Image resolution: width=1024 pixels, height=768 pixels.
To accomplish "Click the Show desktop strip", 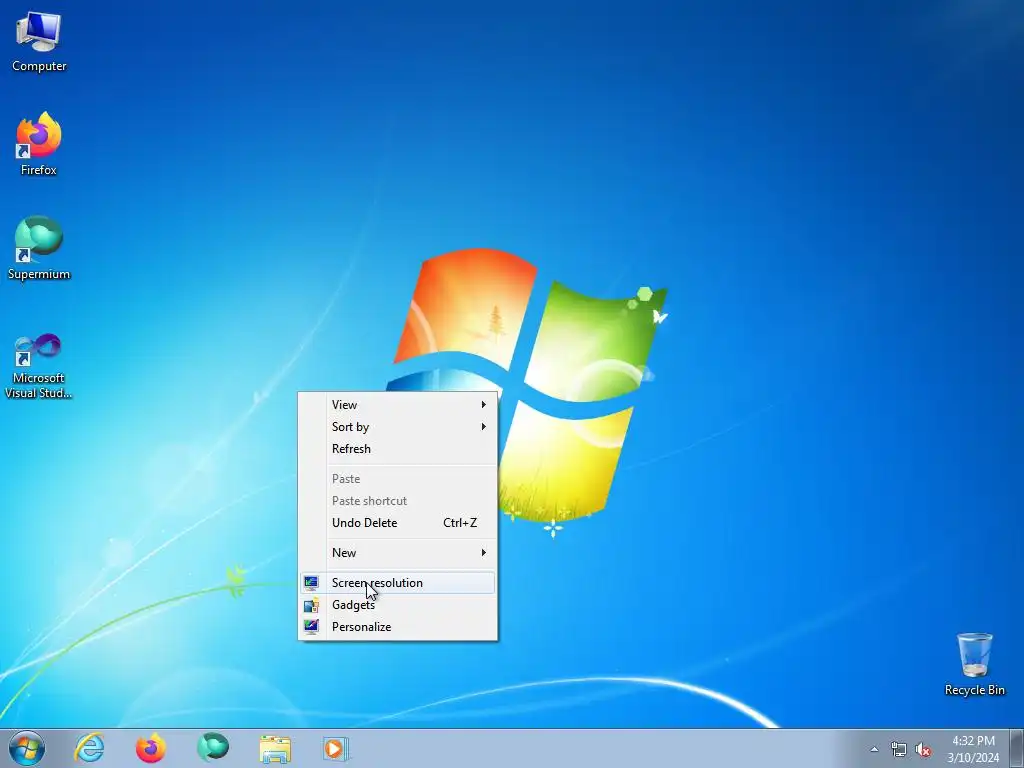I will [1017, 748].
